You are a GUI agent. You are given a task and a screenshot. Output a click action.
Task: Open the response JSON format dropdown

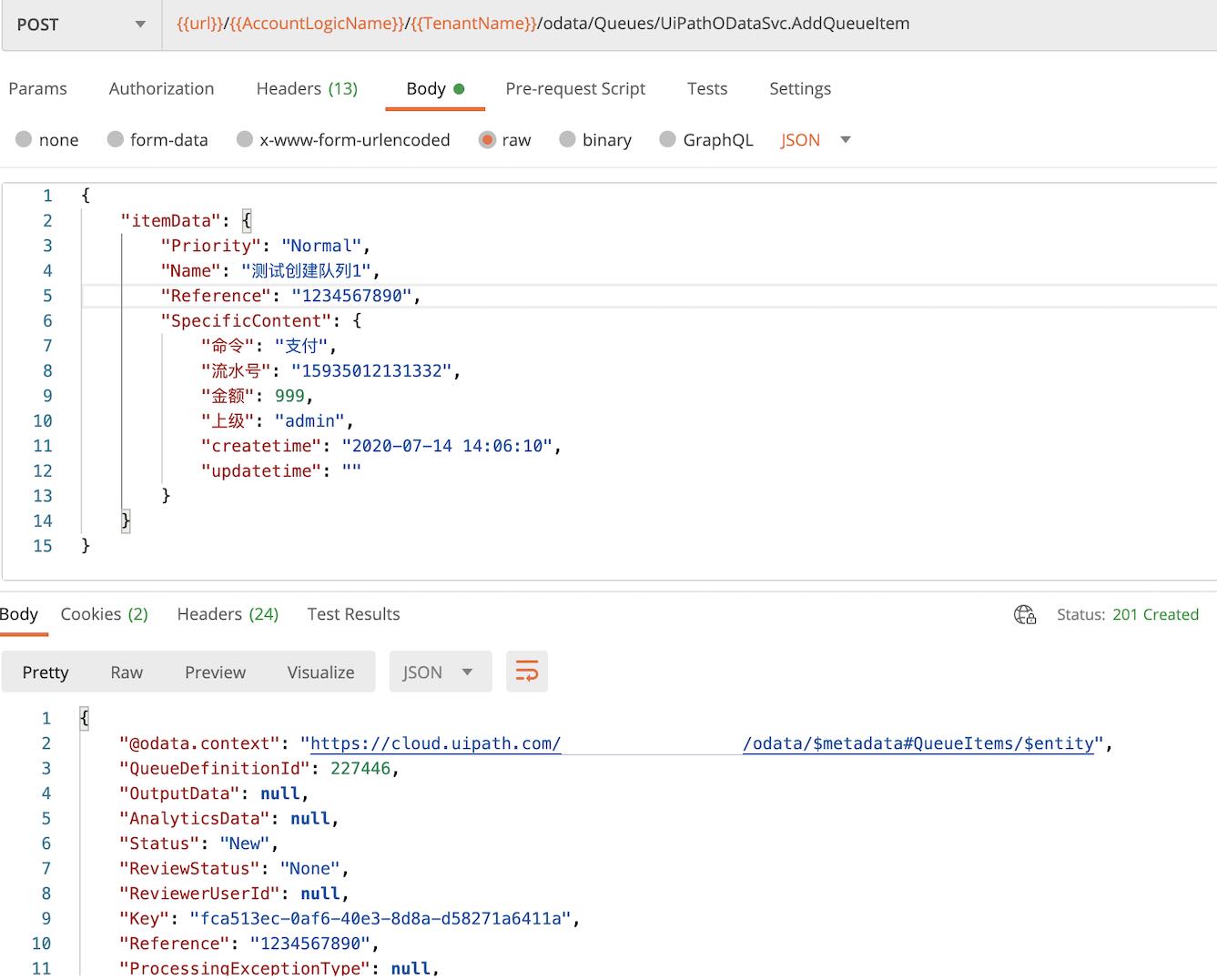pos(440,672)
